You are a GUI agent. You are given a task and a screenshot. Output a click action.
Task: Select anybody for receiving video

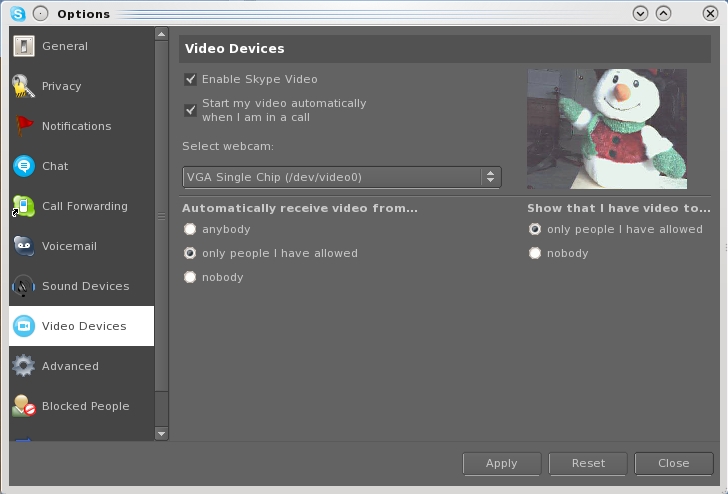pos(190,229)
